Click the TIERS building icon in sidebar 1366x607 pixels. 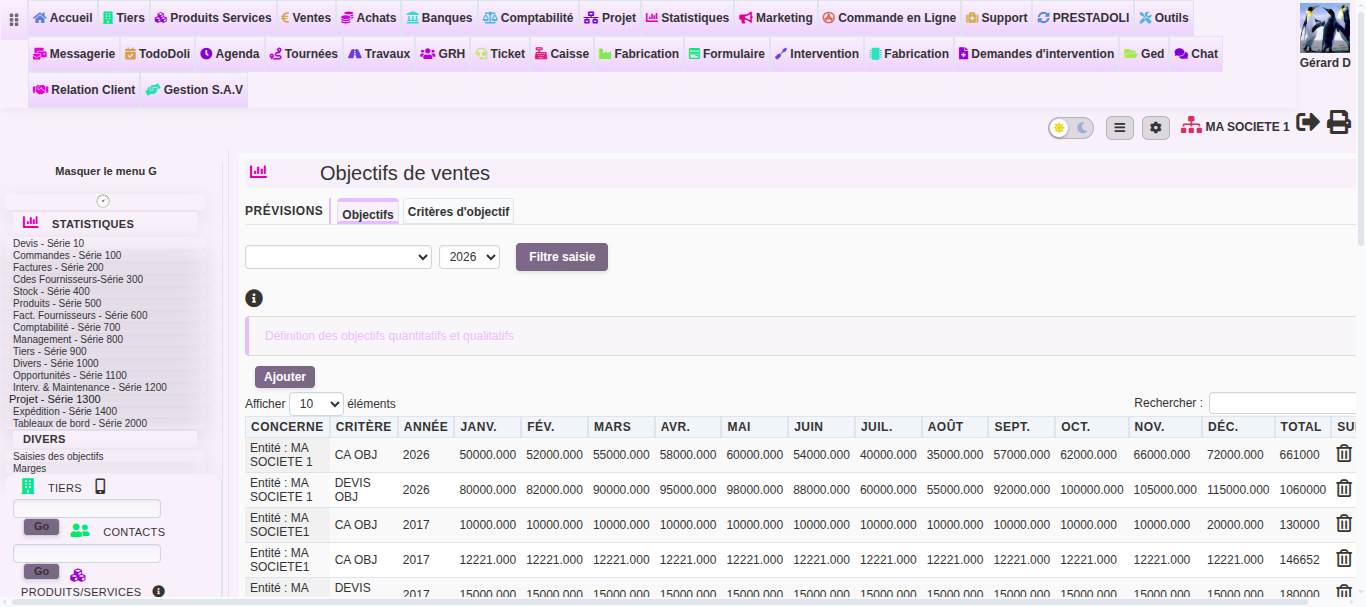28,487
